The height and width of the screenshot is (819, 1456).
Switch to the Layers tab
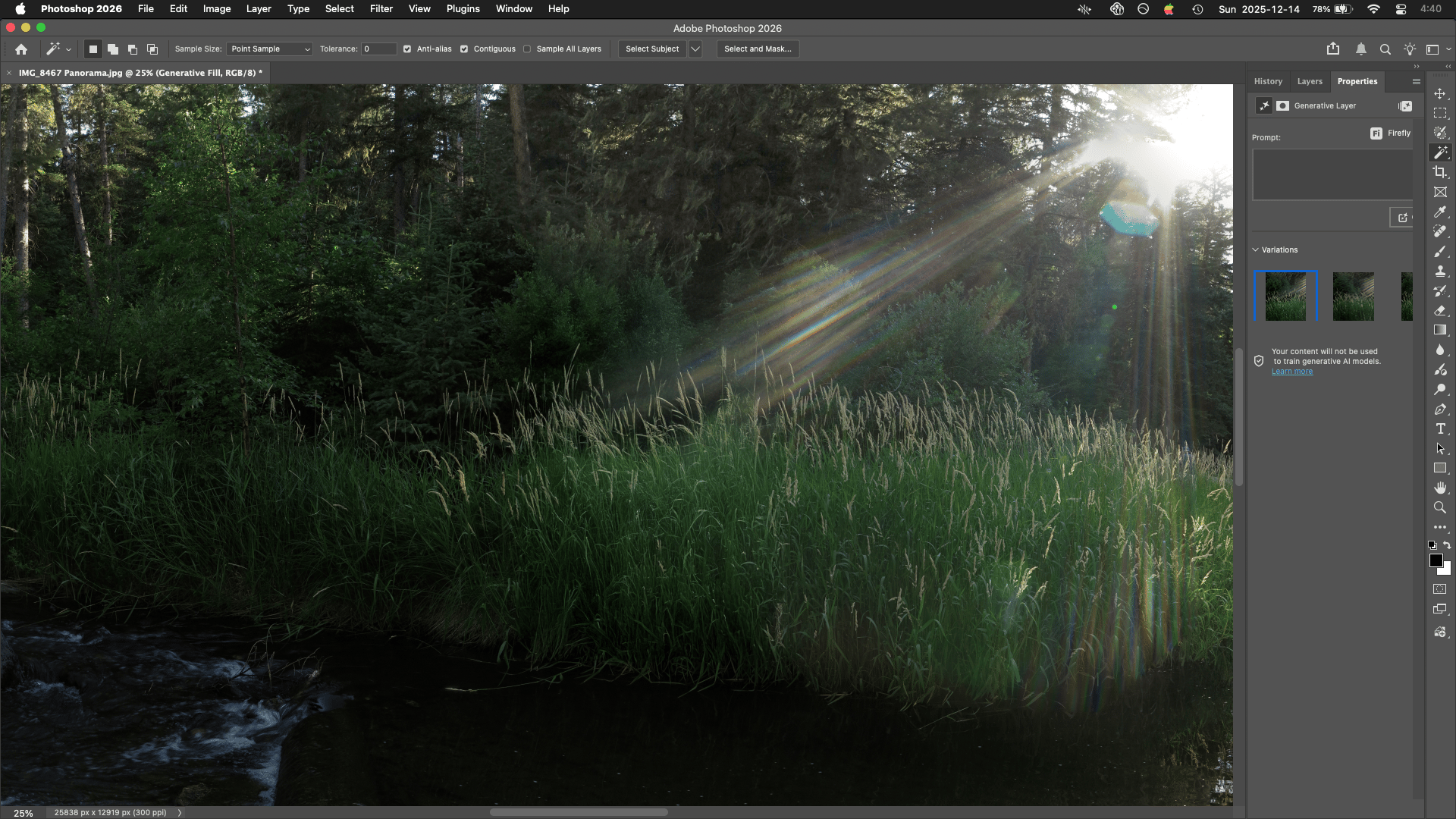pos(1309,81)
